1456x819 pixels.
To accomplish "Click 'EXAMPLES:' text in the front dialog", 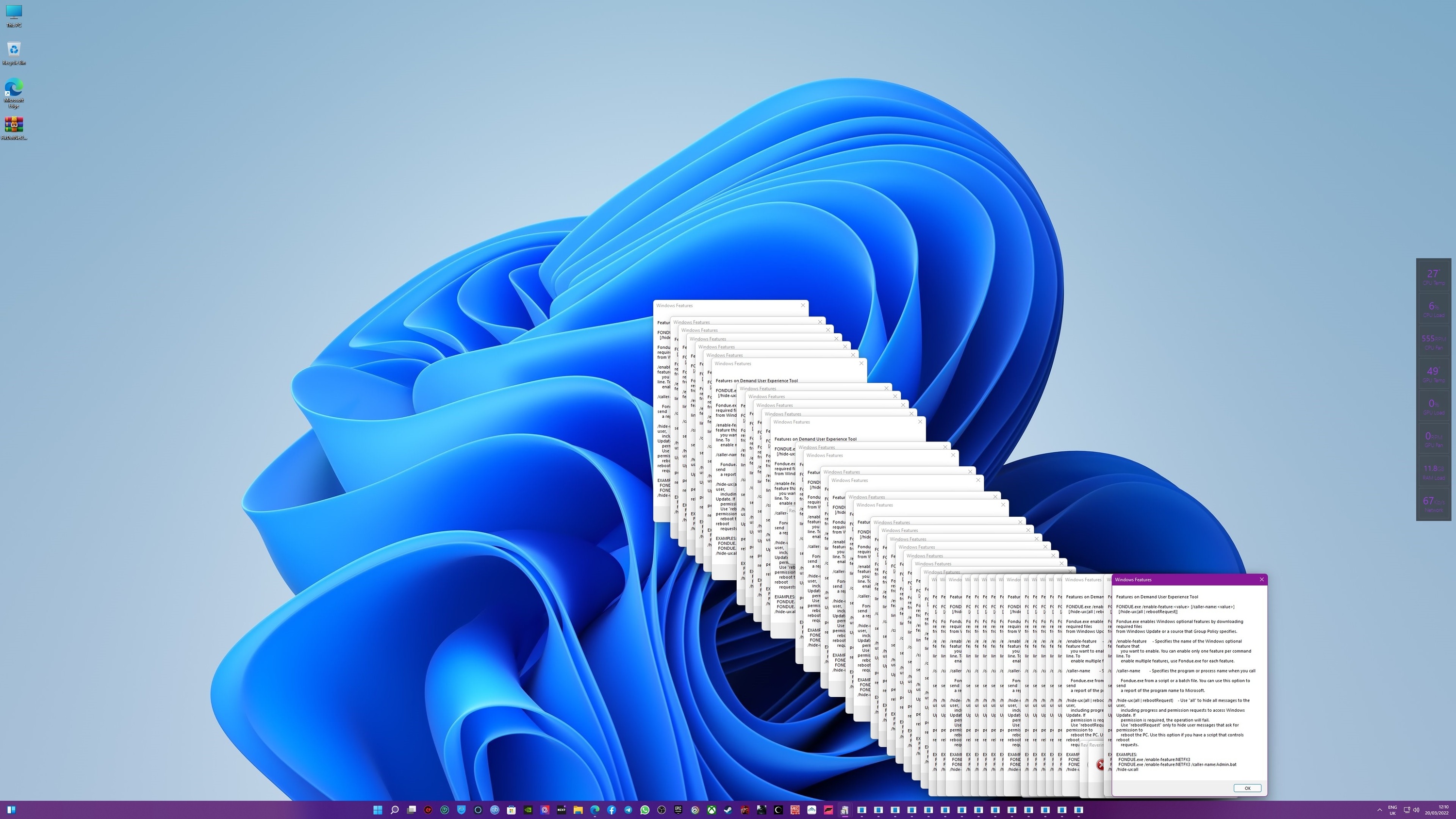I will (1126, 754).
